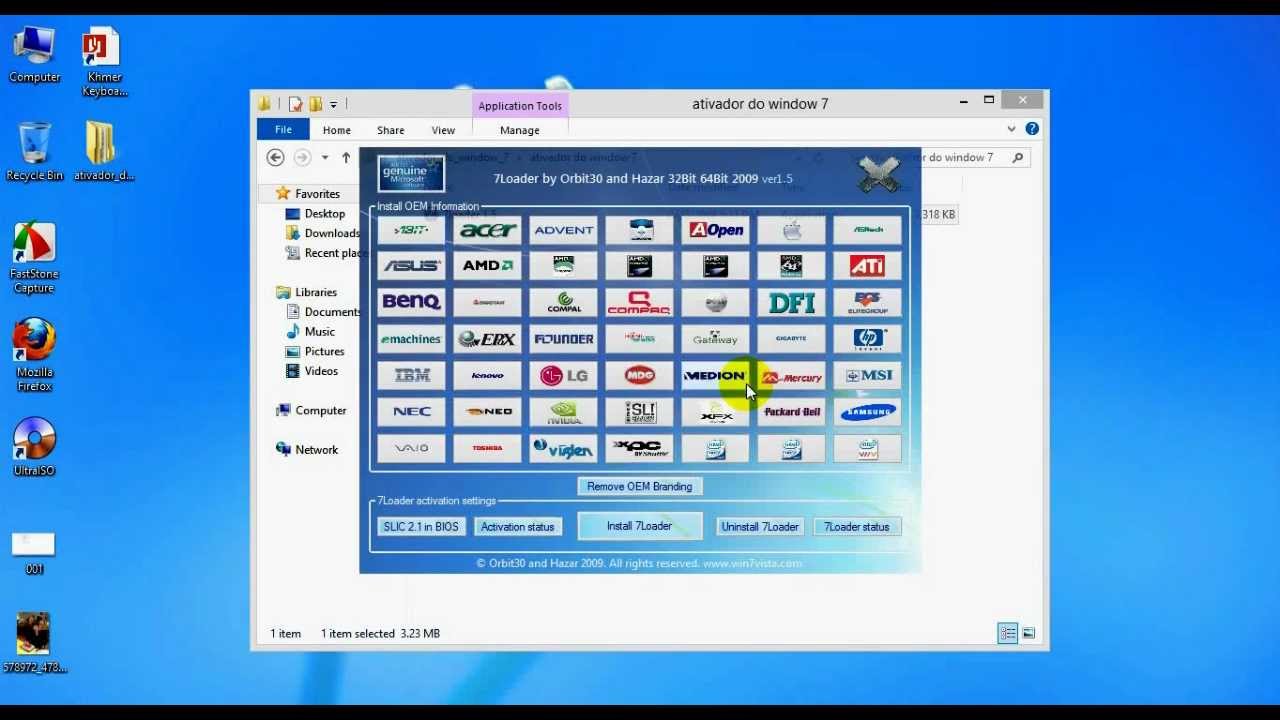Choose the Compal OEM logo
1280x720 pixels.
point(564,302)
